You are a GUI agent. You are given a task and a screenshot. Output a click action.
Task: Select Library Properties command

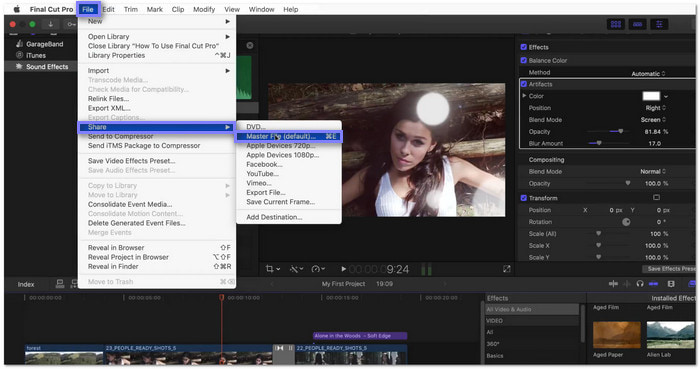click(157, 55)
